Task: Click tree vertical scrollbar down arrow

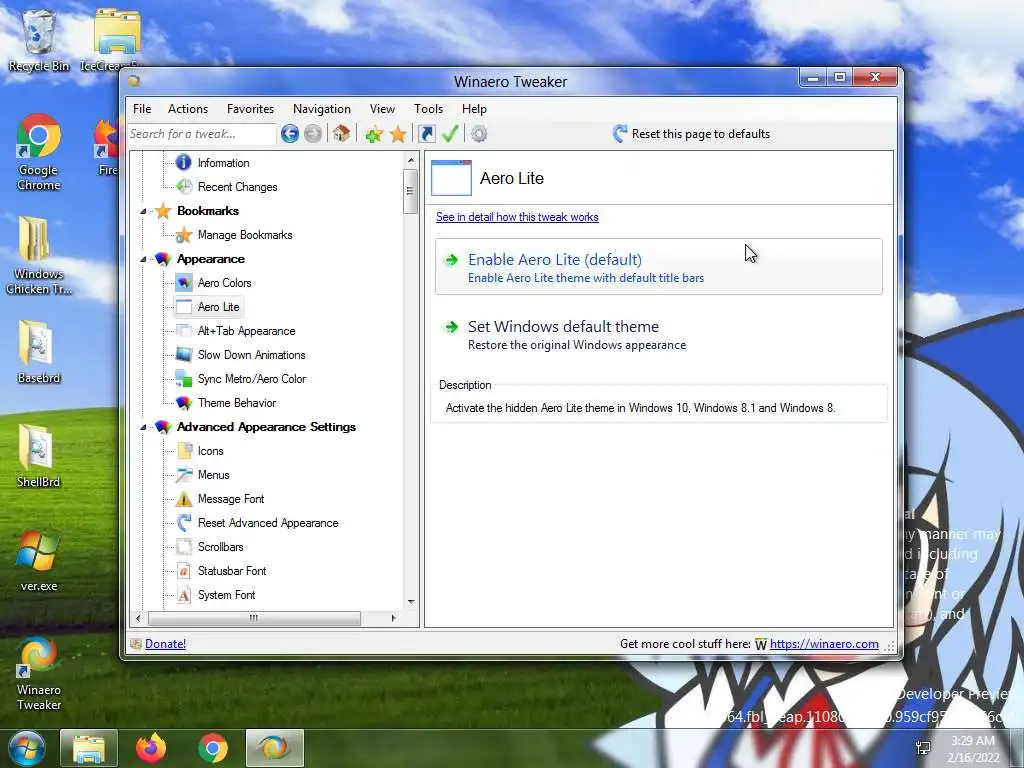Action: (411, 601)
